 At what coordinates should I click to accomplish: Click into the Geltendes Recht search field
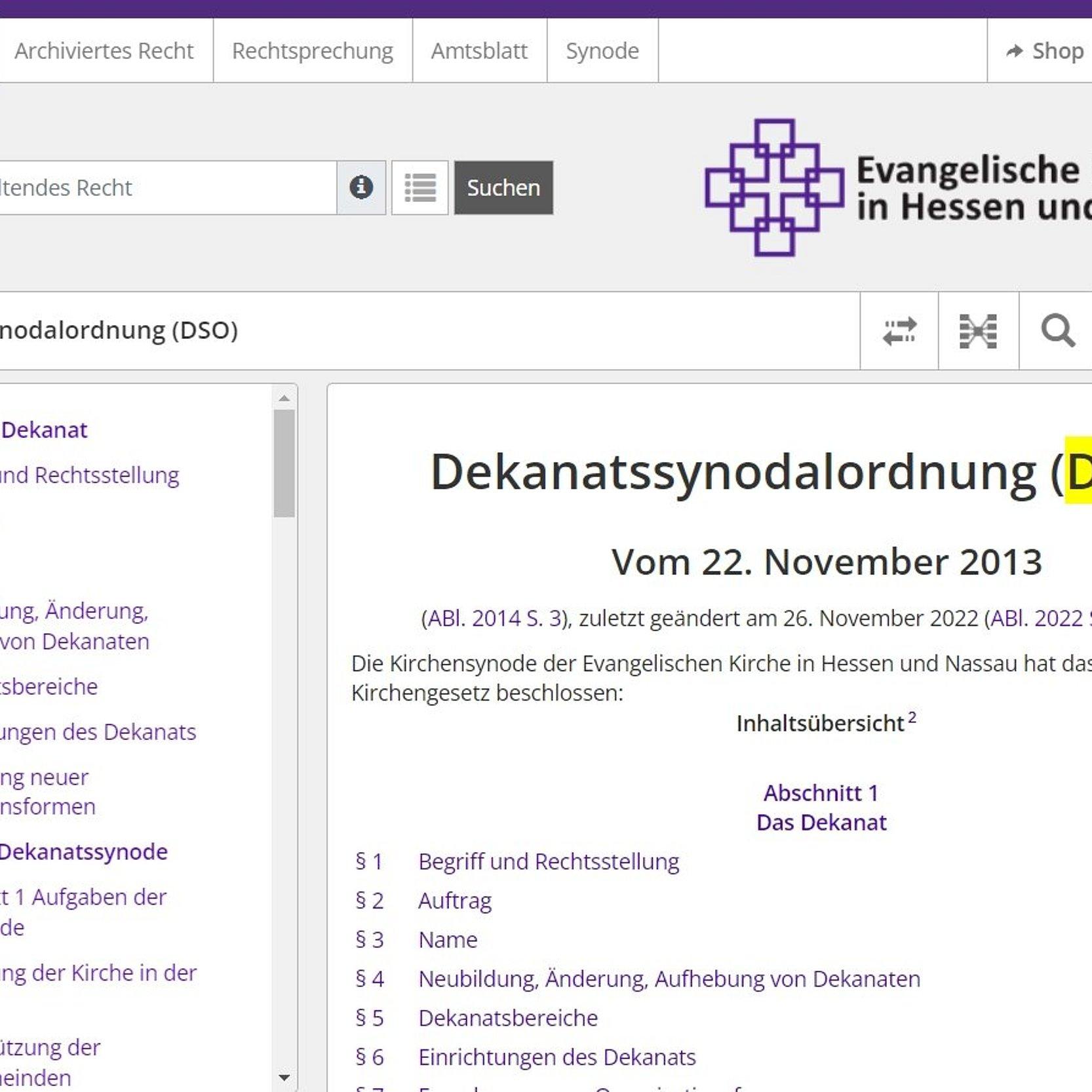click(x=168, y=187)
